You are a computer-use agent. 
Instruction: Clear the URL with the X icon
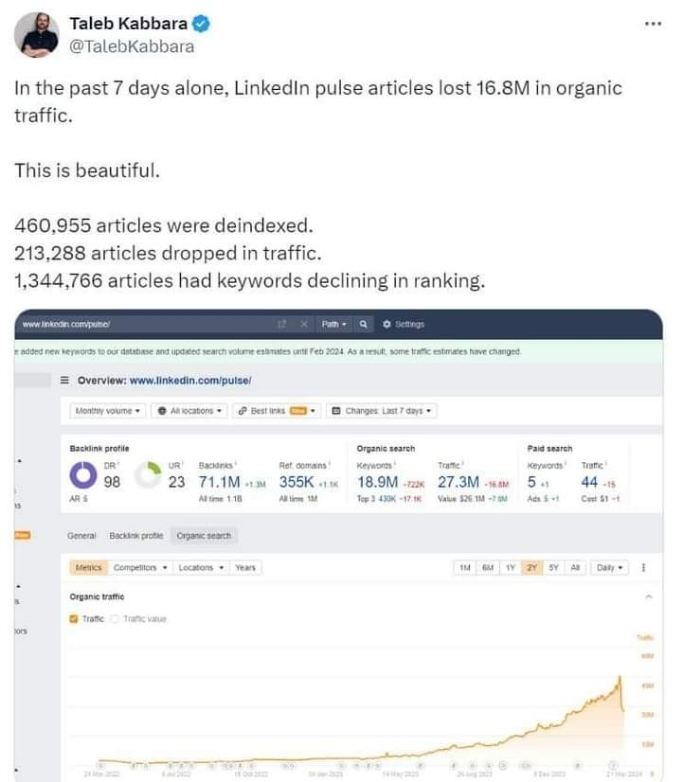[x=304, y=324]
